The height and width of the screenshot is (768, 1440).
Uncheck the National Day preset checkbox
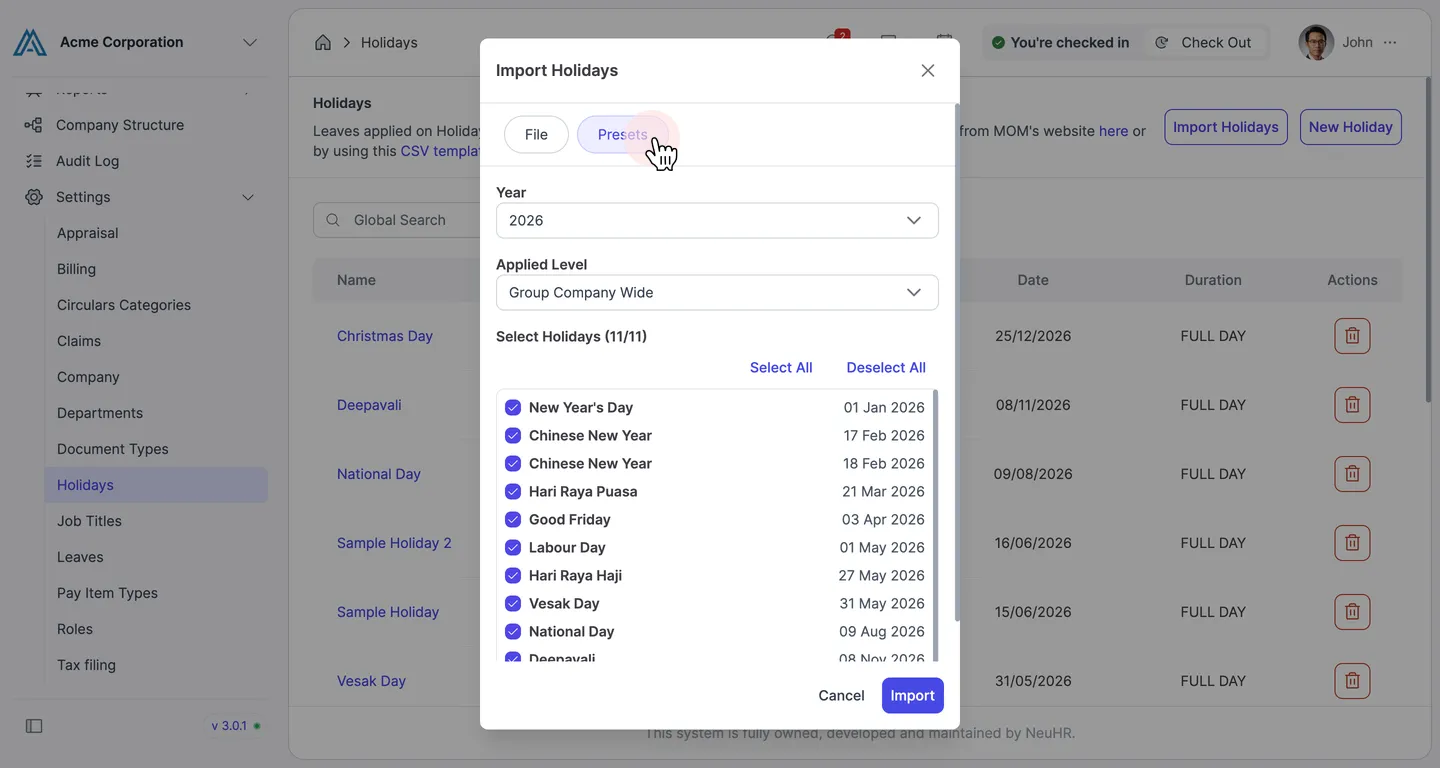click(513, 631)
